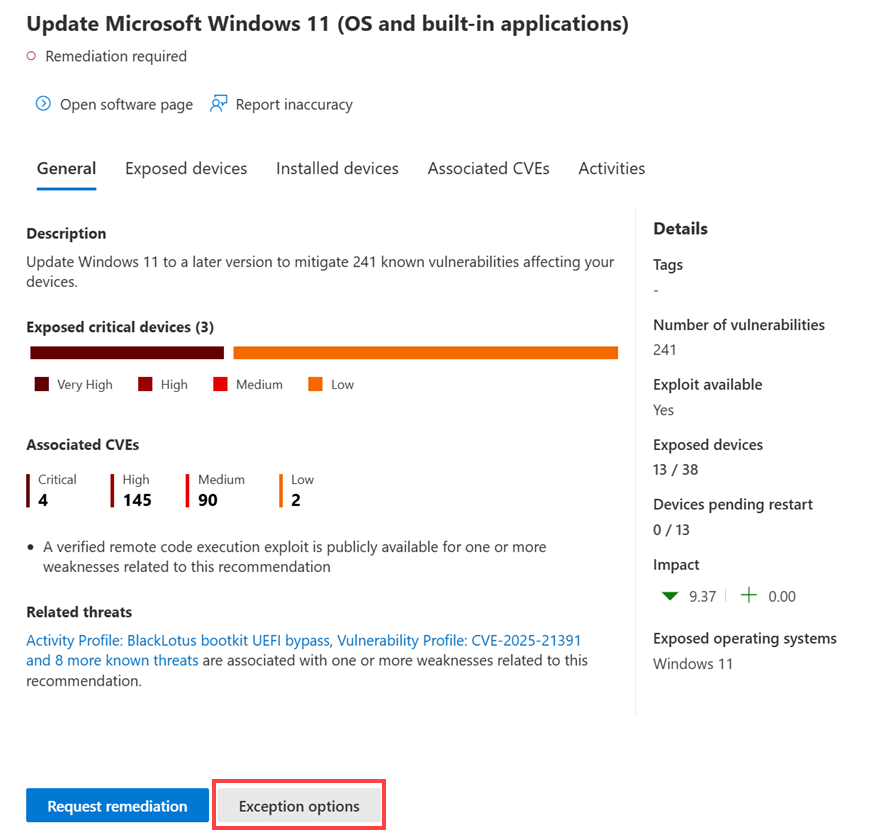The height and width of the screenshot is (830, 880).
Task: Click the Description heading
Action: pyautogui.click(x=66, y=233)
